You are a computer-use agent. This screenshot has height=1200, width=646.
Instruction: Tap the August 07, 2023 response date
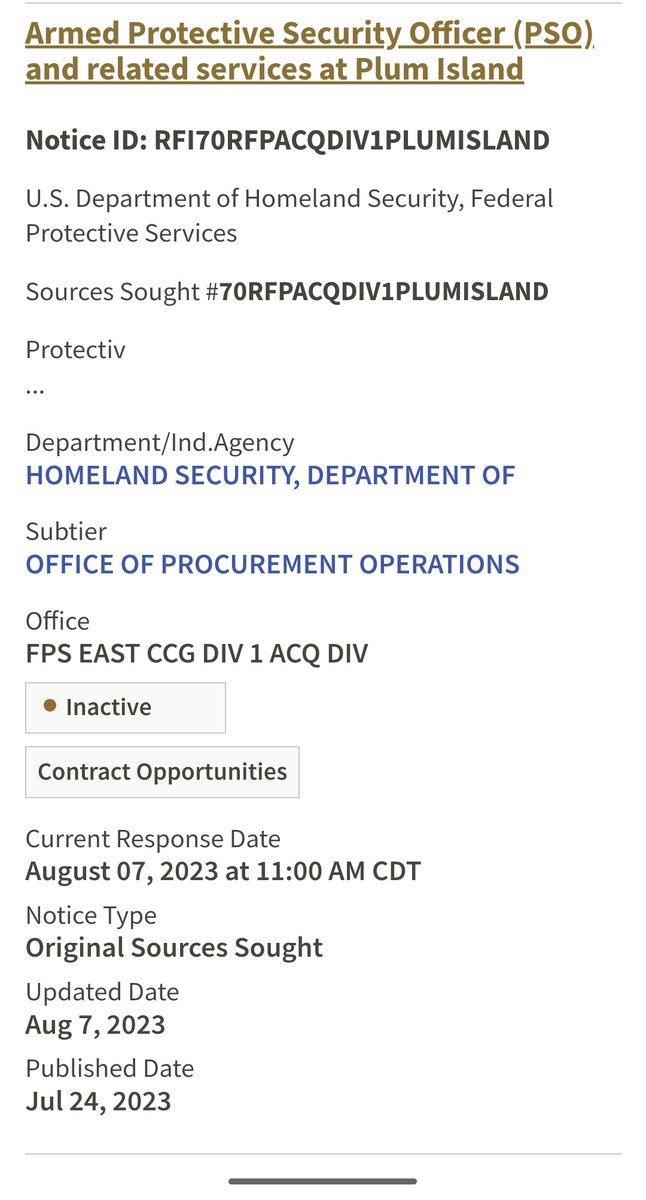coord(223,871)
